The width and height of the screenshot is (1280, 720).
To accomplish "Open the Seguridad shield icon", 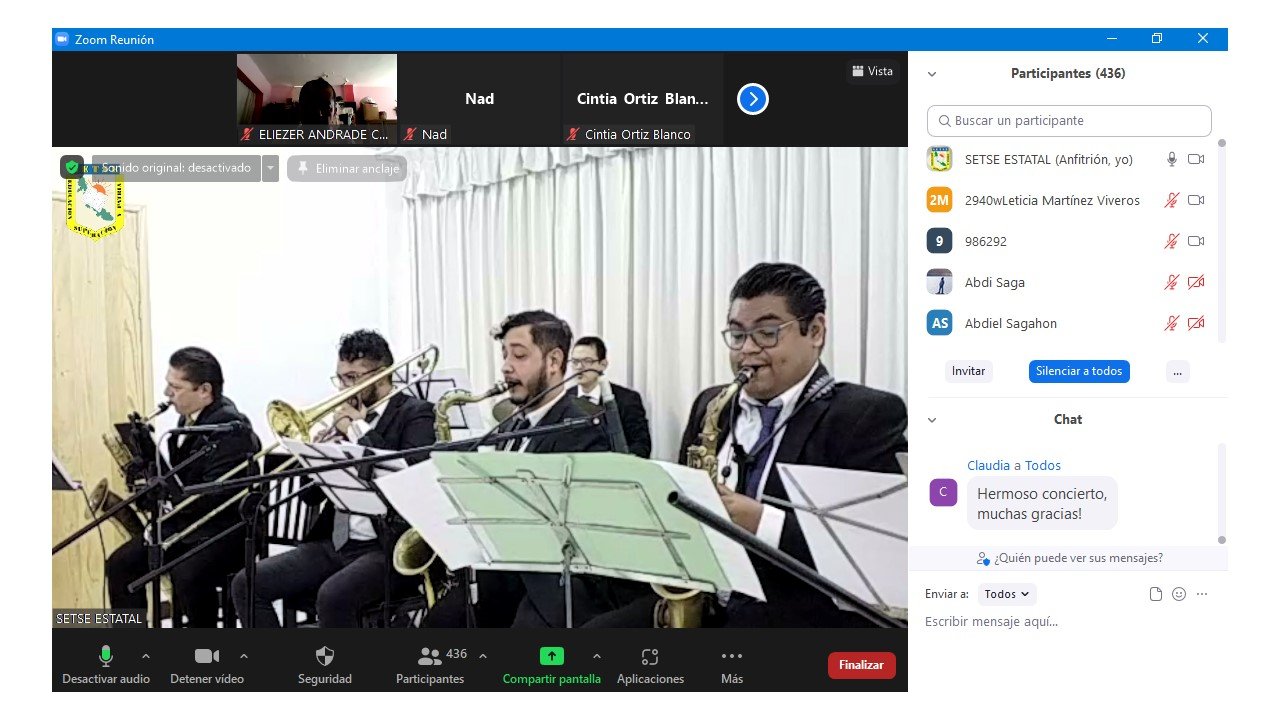I will 325,657.
